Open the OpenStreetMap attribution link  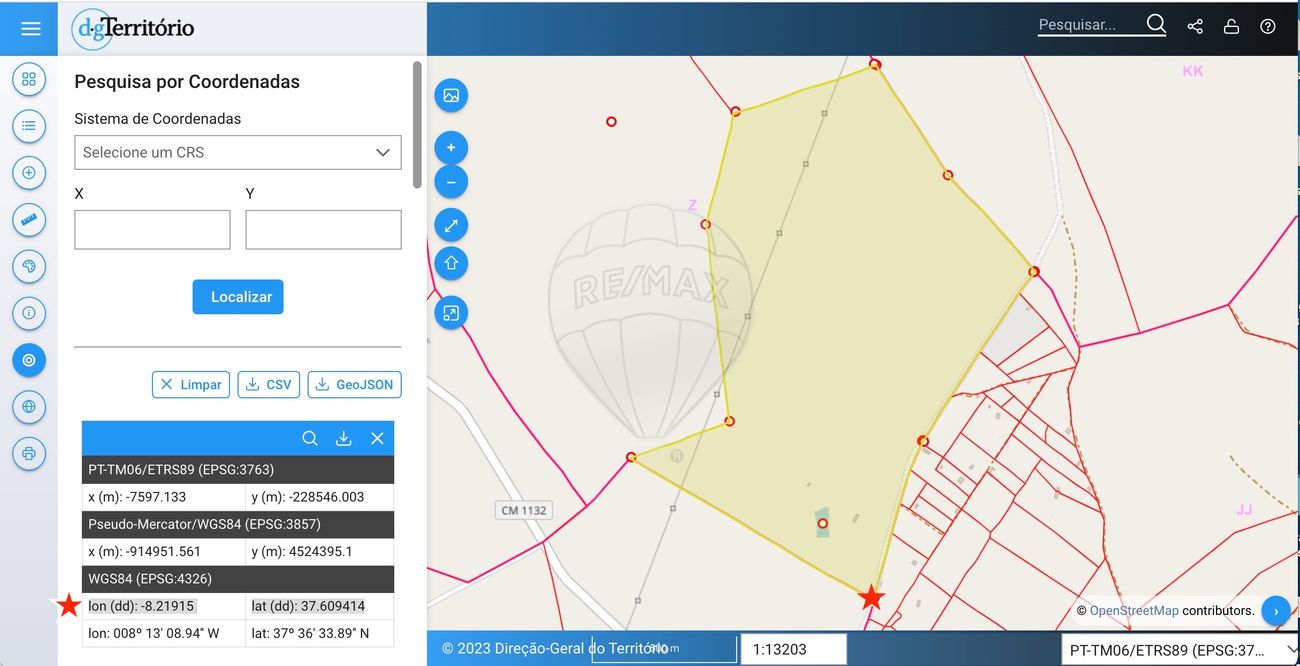[1134, 610]
